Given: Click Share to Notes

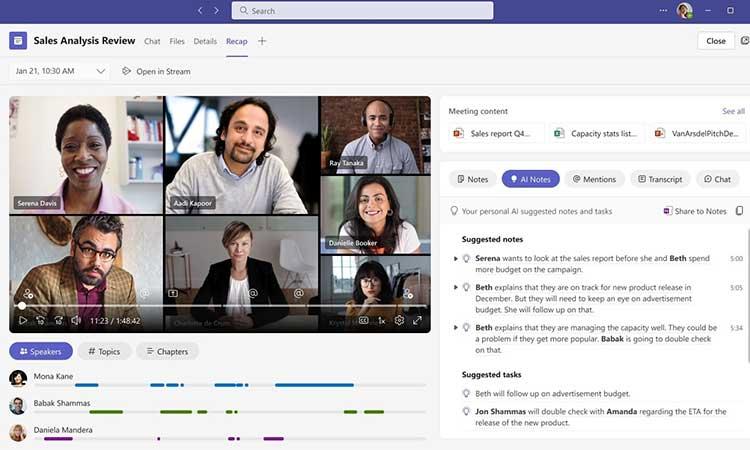Looking at the screenshot, I should [695, 211].
